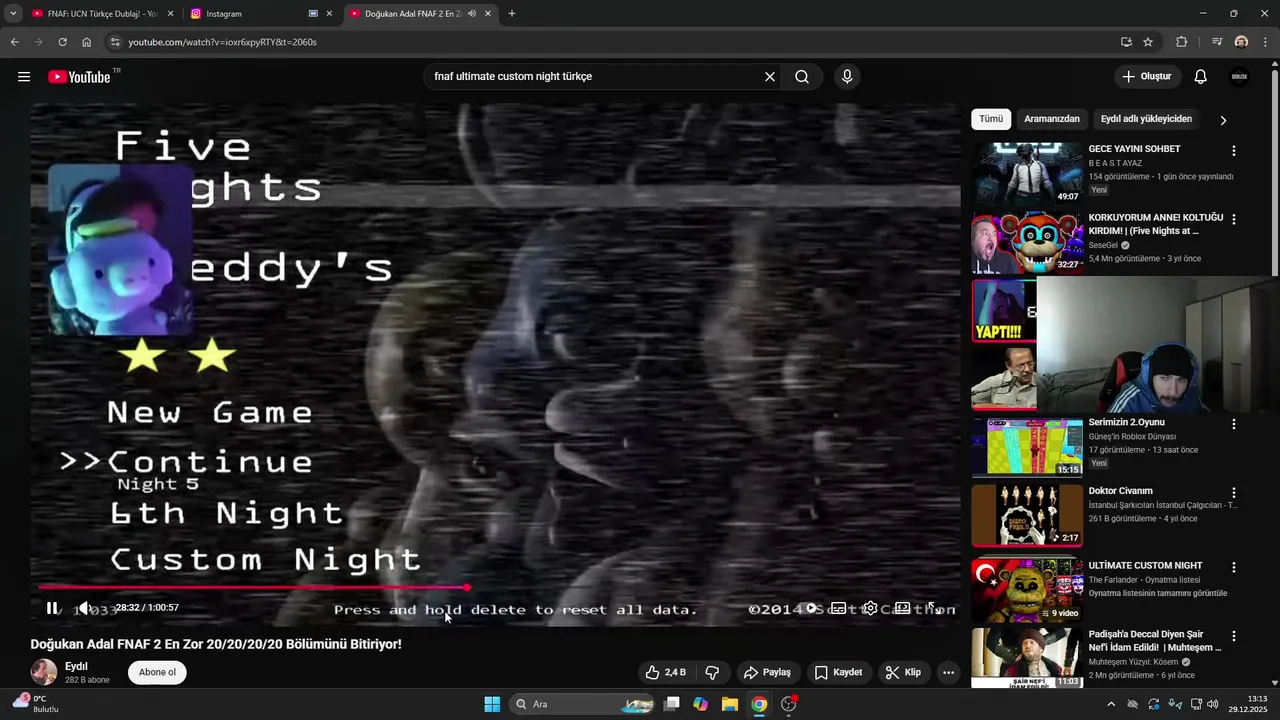Open the YouTube account avatar menu

(x=1239, y=77)
